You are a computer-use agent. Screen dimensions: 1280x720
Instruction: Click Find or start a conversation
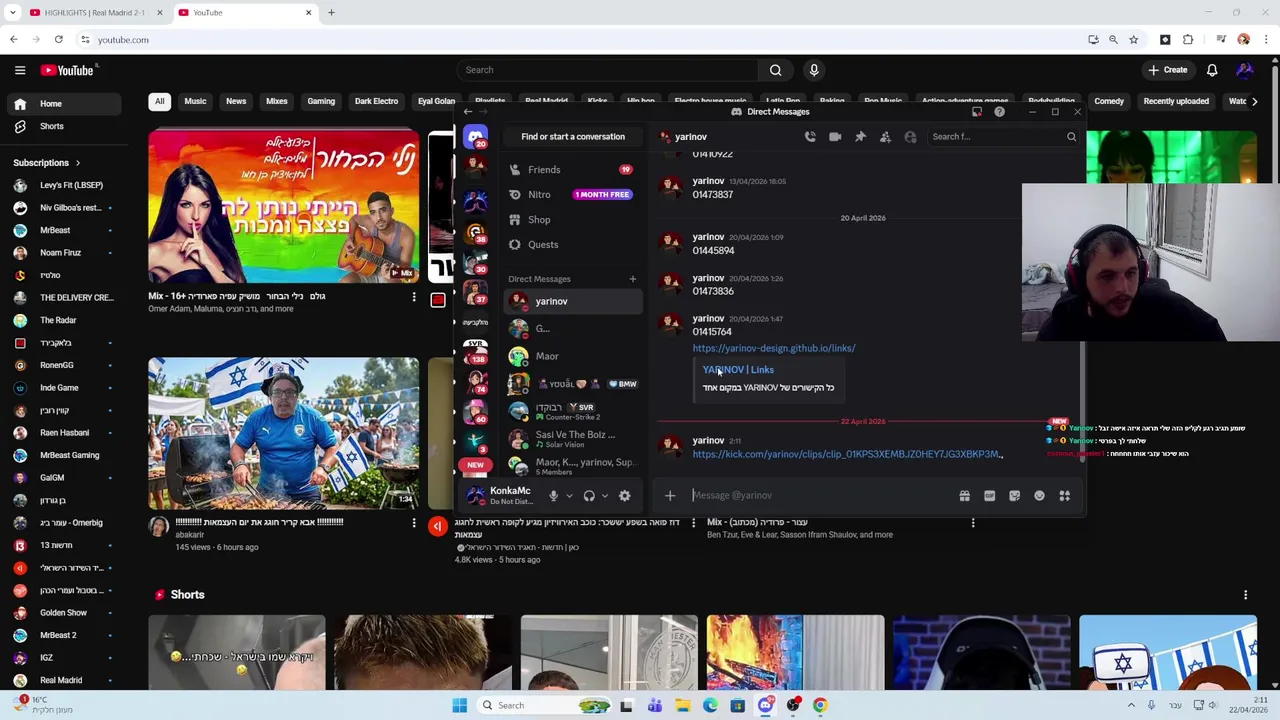coord(573,137)
